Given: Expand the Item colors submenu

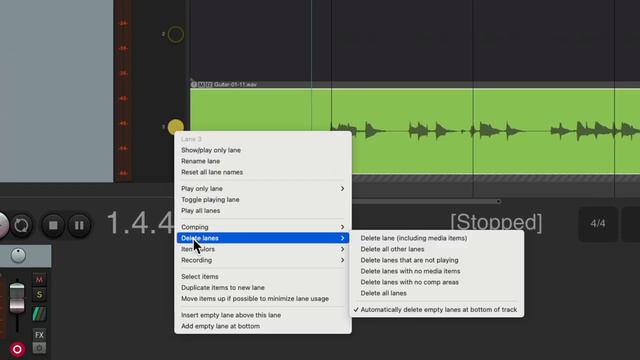Looking at the screenshot, I should (262, 249).
